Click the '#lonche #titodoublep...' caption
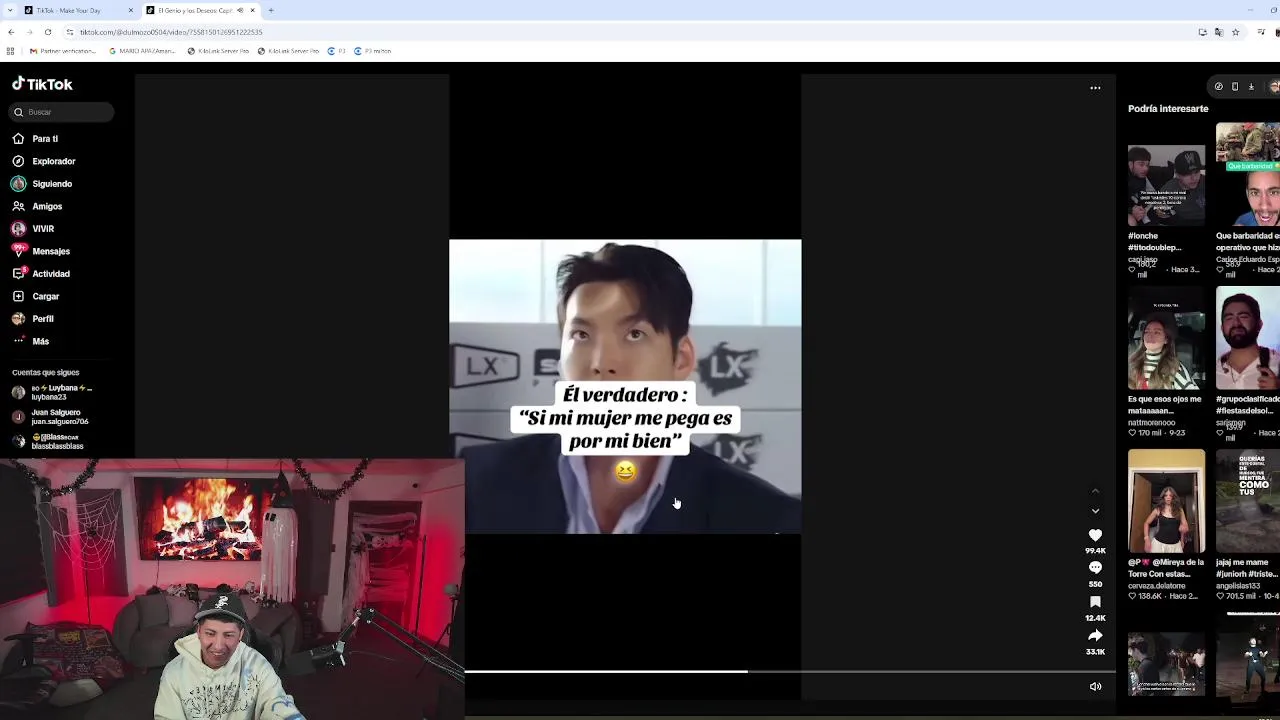This screenshot has width=1280, height=720. pos(1155,242)
